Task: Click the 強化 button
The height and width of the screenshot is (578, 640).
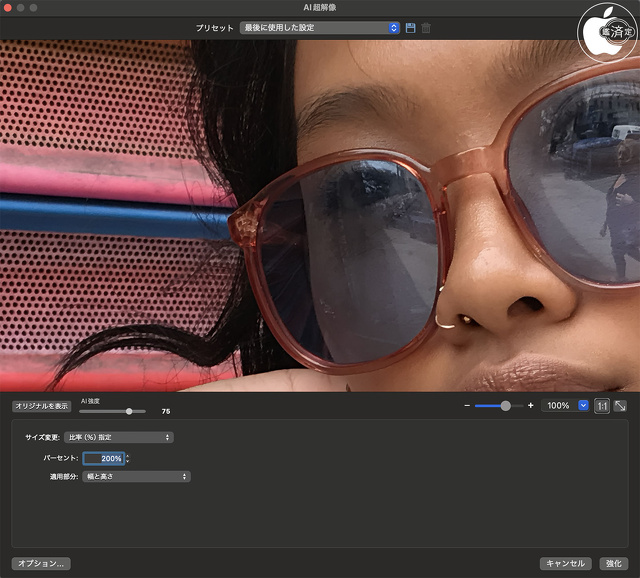Action: [612, 563]
